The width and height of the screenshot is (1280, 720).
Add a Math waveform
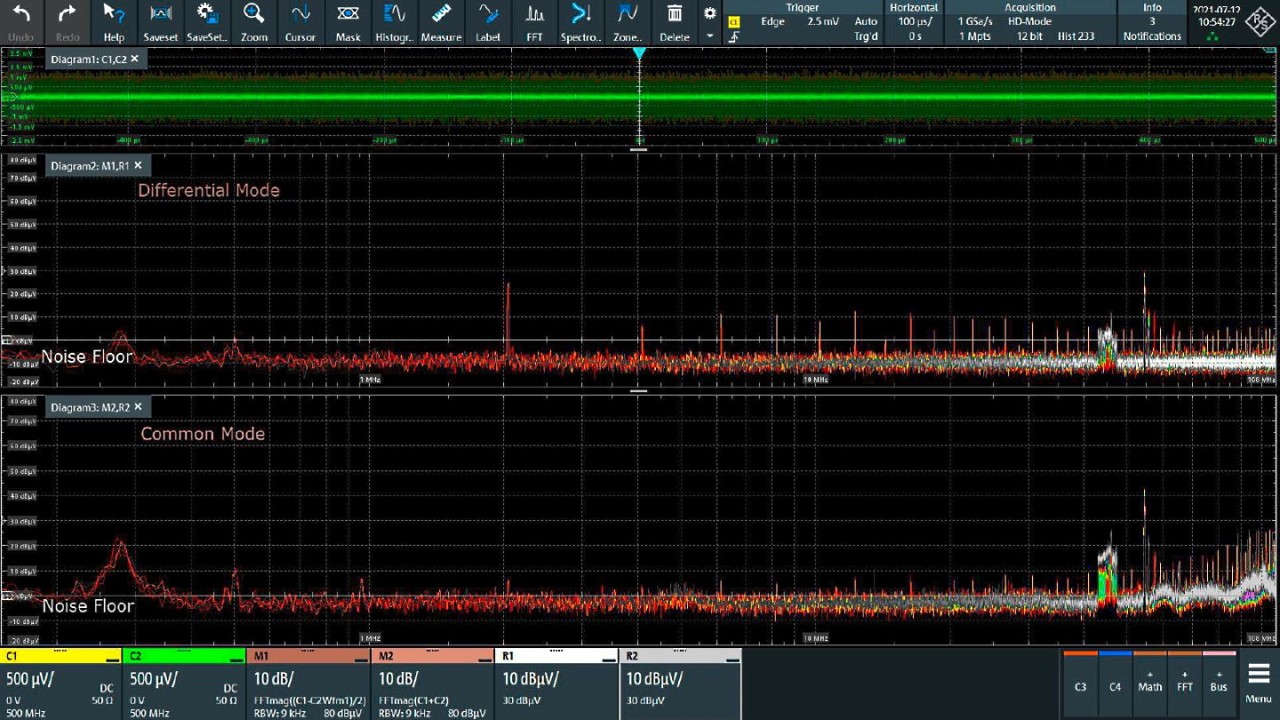click(1150, 685)
